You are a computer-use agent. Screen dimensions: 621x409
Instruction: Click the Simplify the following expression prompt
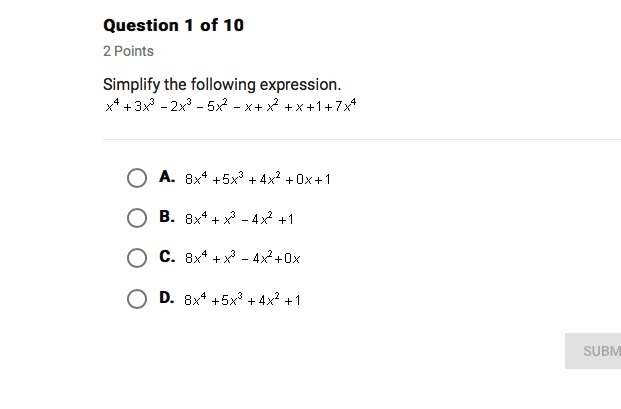(222, 85)
